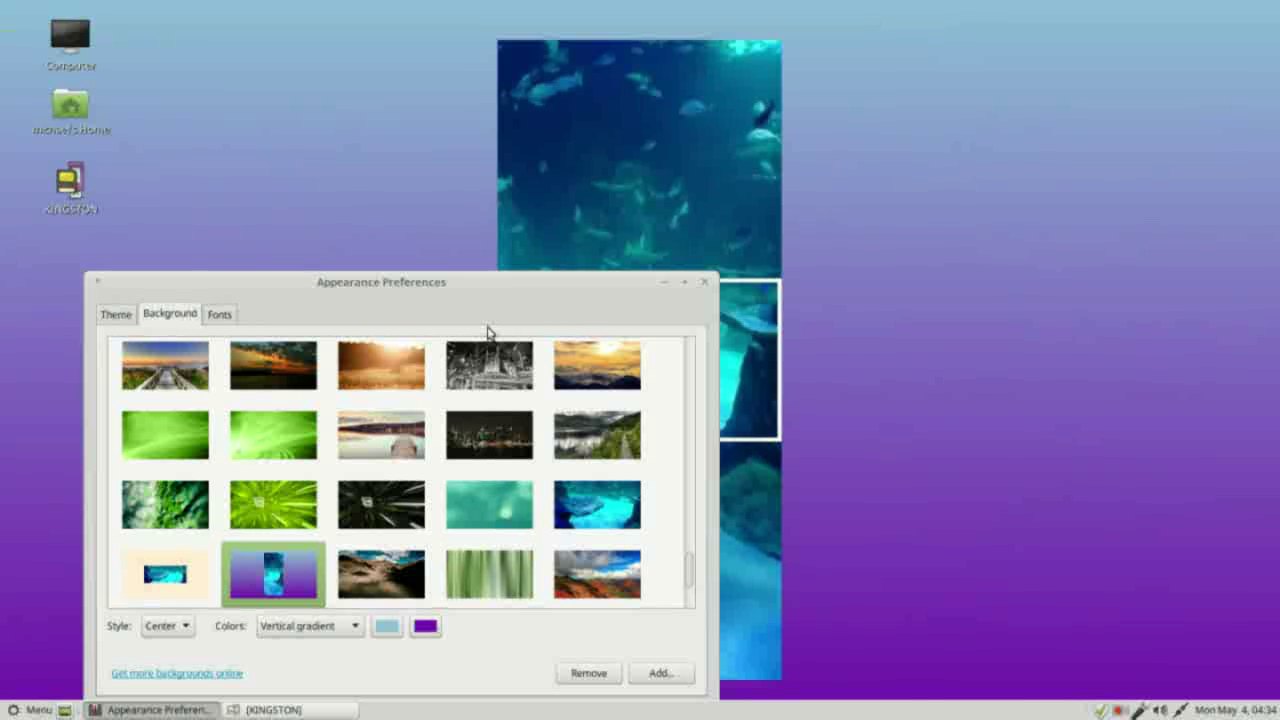Select the green leaf closeup thumbnail

(165, 505)
